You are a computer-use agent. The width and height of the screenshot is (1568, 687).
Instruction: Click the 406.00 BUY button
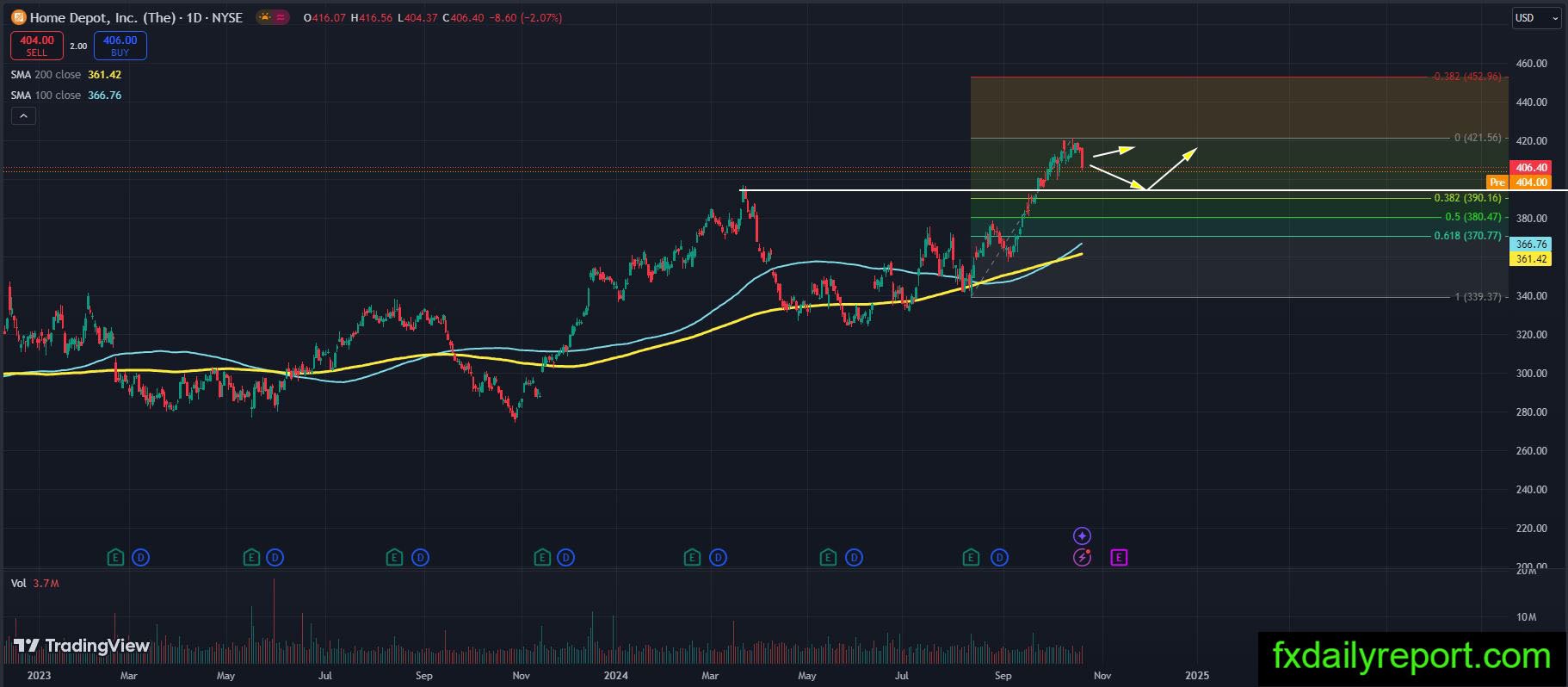pyautogui.click(x=120, y=46)
